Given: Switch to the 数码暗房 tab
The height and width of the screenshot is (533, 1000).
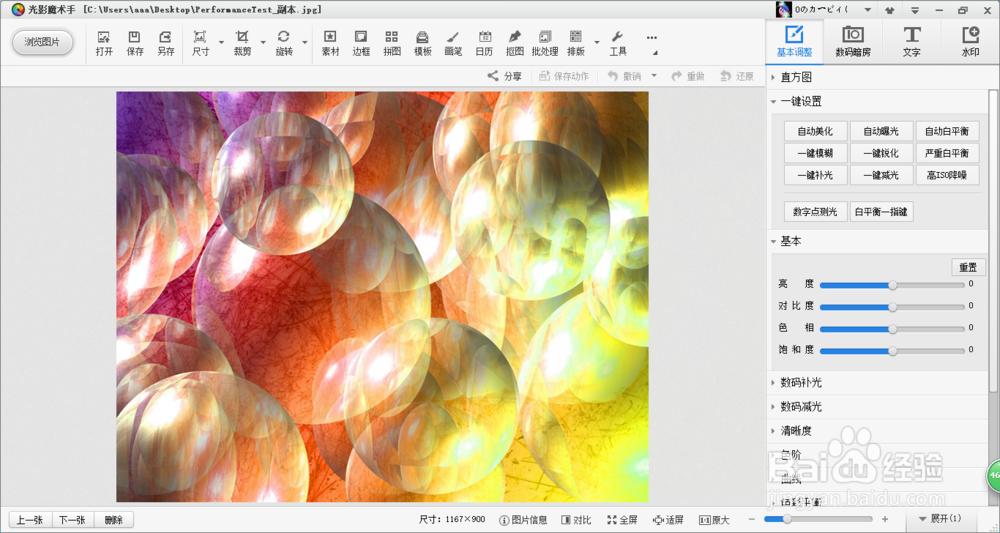Looking at the screenshot, I should click(853, 42).
